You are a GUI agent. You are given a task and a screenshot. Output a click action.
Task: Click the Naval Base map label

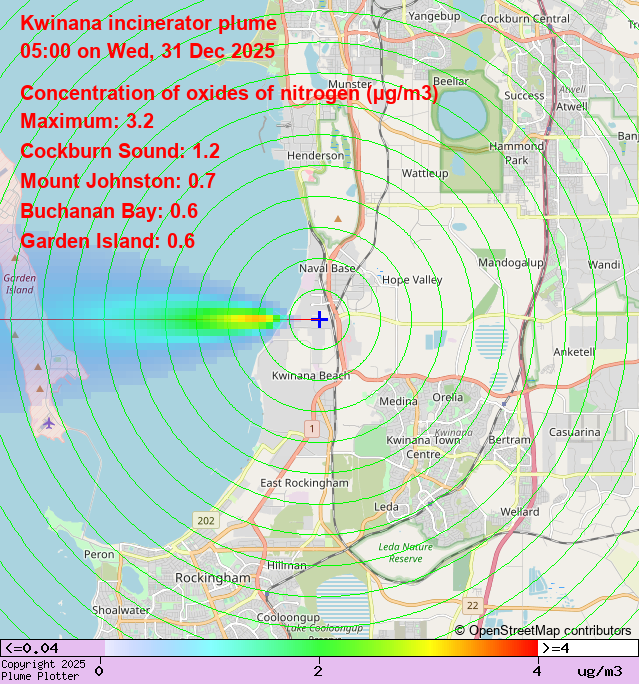coord(327,269)
